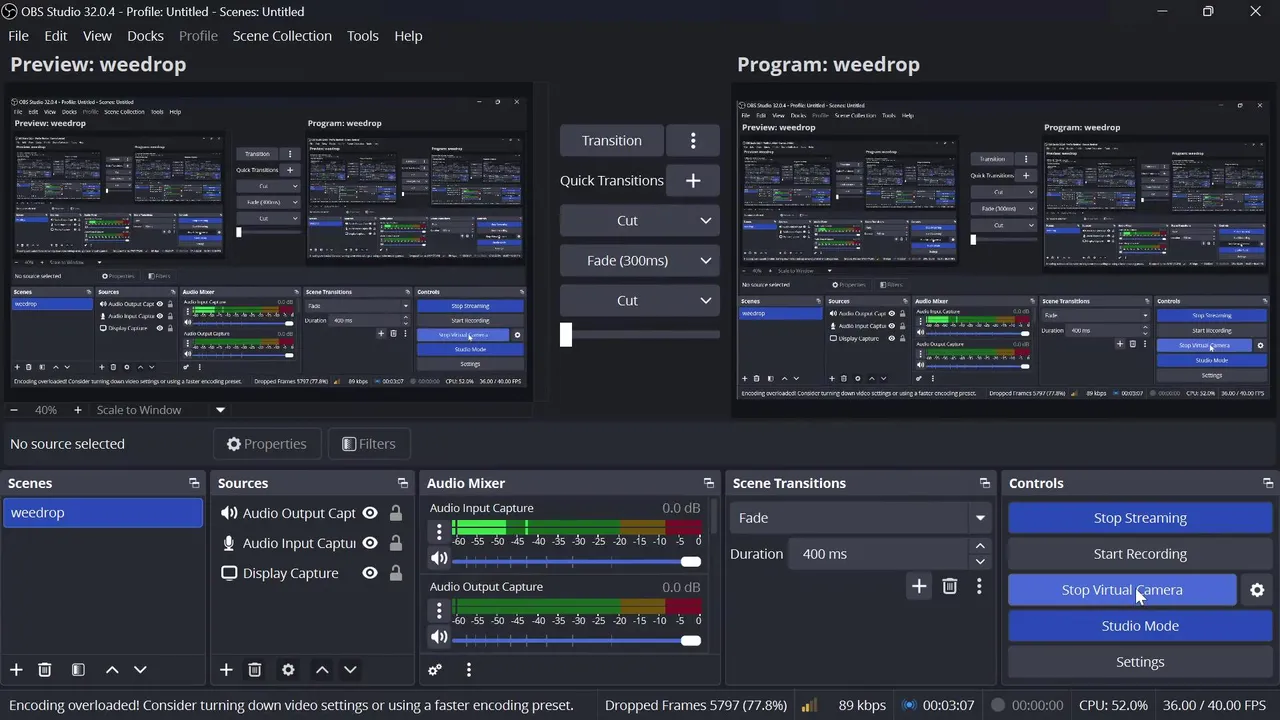Image resolution: width=1280 pixels, height=720 pixels.
Task: Open Audio Input Capture three-dot options
Action: 439,532
